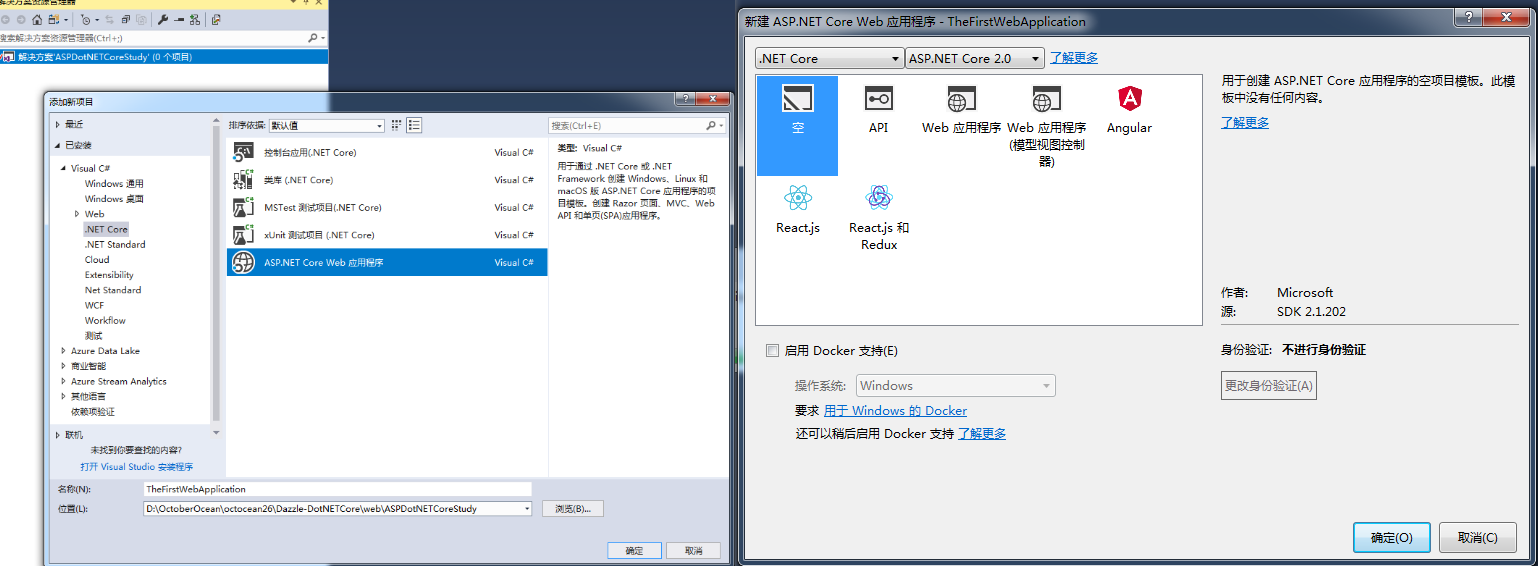
Task: Click 取消 in 添加新项目 dialog
Action: click(693, 550)
